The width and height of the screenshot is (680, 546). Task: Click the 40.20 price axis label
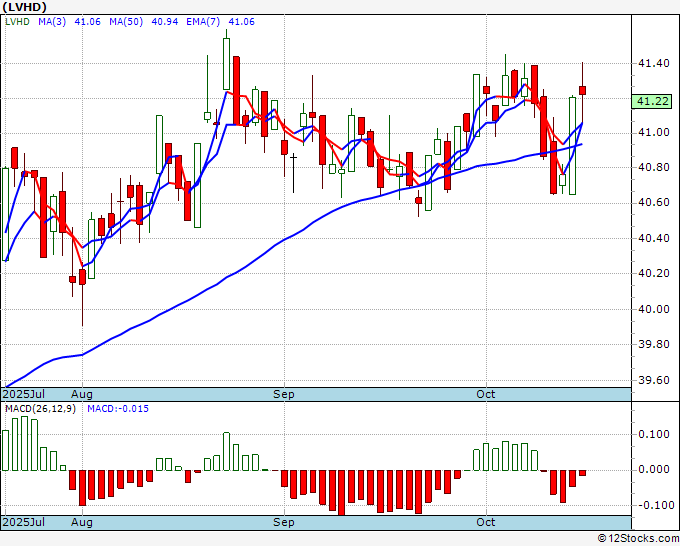point(654,273)
